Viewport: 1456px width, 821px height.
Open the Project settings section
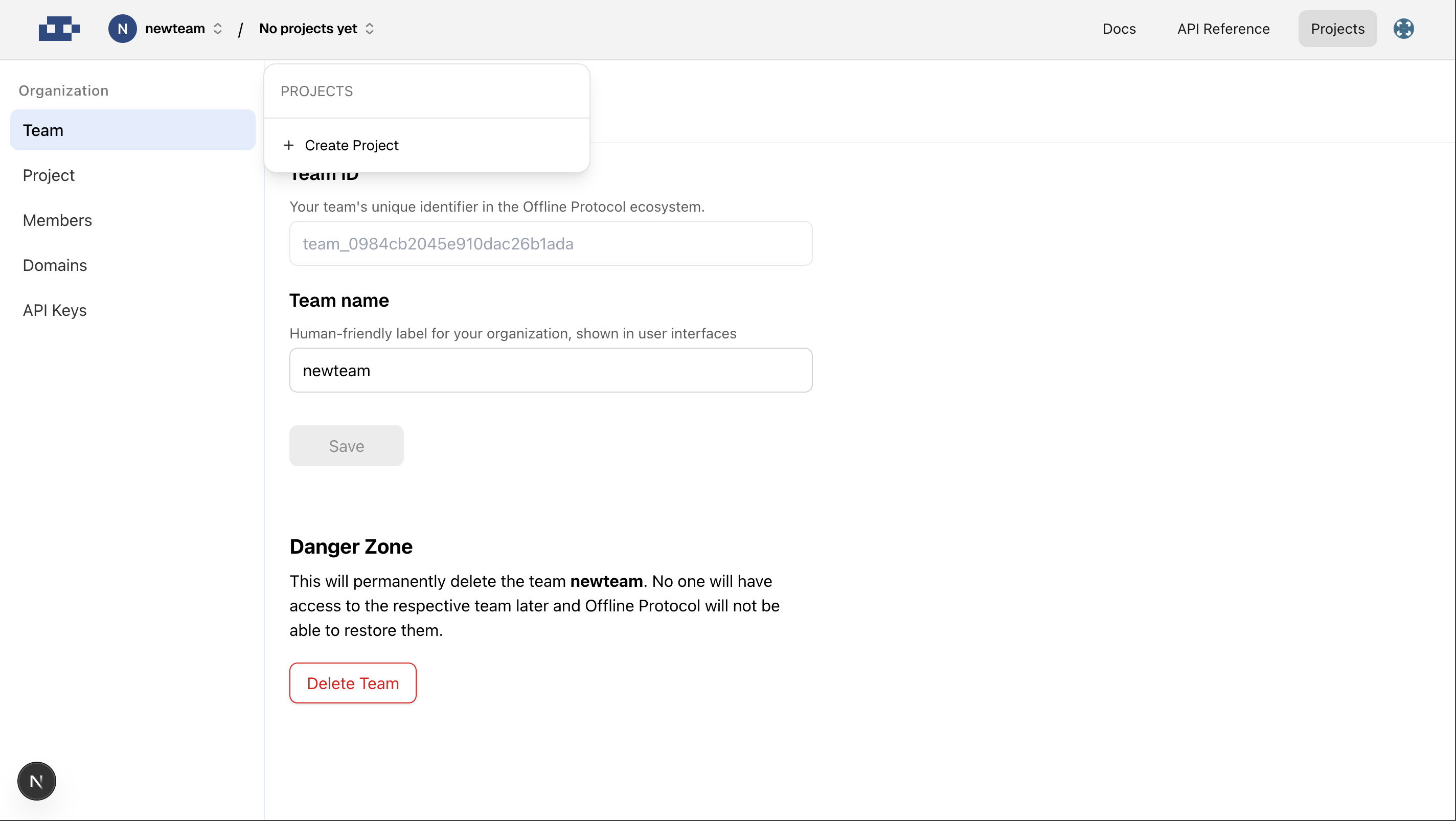(x=49, y=175)
